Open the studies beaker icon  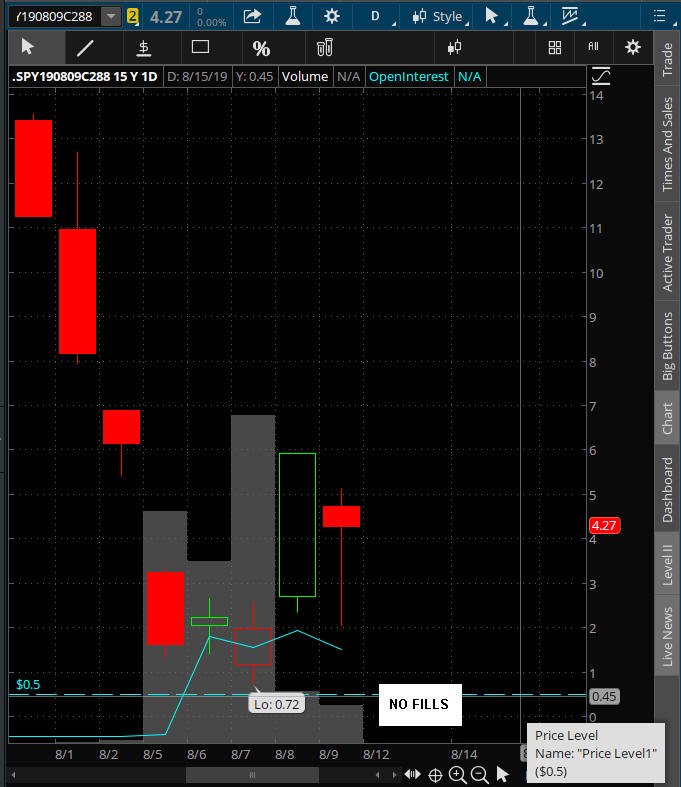[x=293, y=16]
